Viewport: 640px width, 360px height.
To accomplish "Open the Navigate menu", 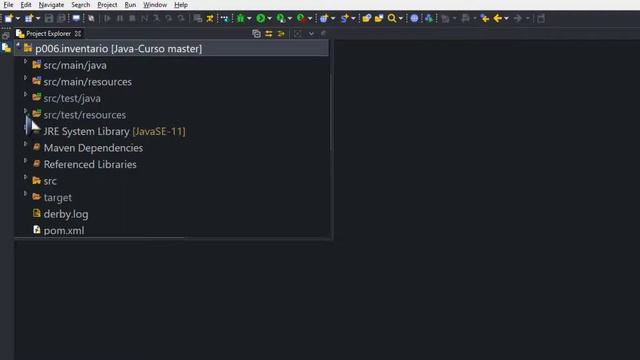I will click(x=51, y=5).
